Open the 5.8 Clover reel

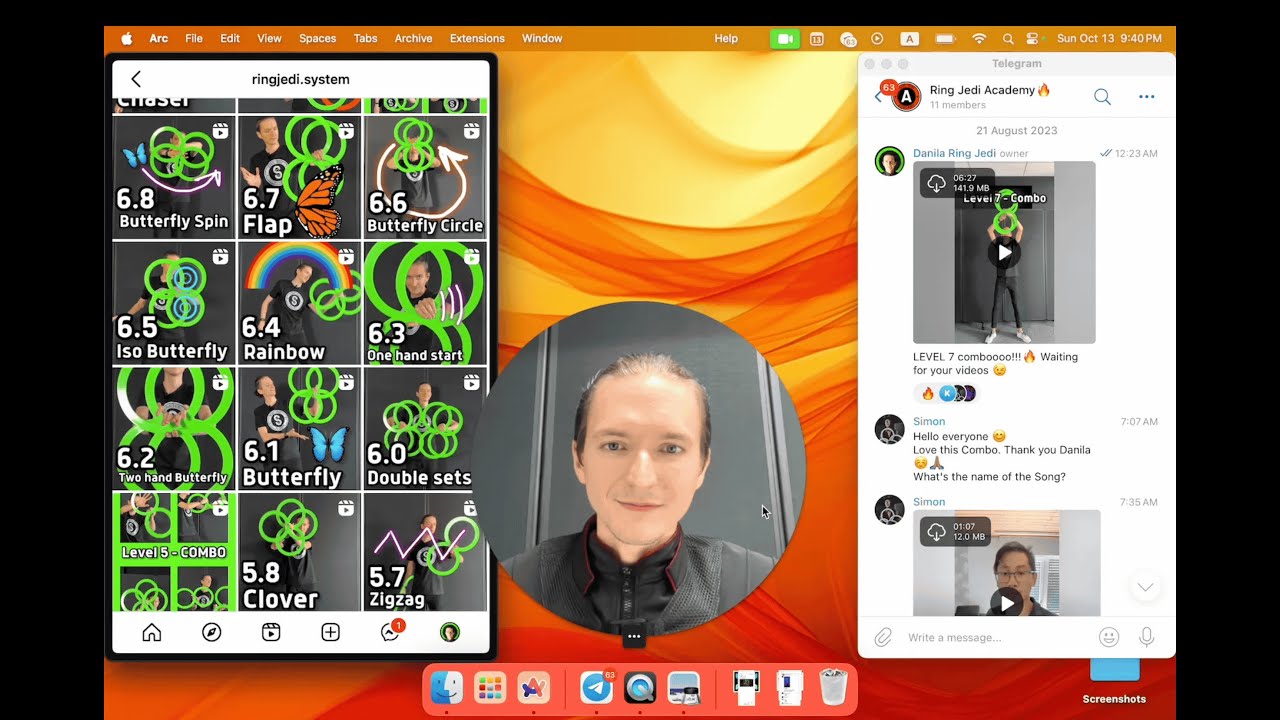click(x=299, y=552)
